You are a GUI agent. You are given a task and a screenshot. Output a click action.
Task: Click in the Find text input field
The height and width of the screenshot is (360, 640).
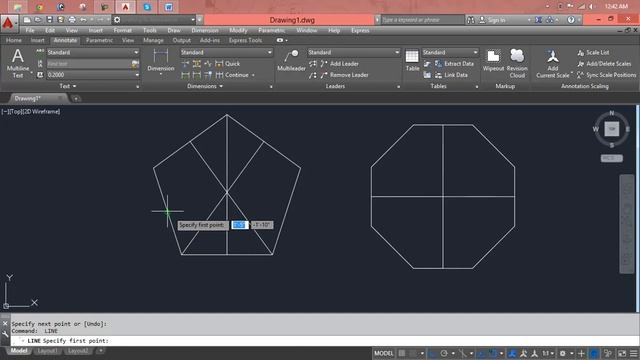point(89,64)
